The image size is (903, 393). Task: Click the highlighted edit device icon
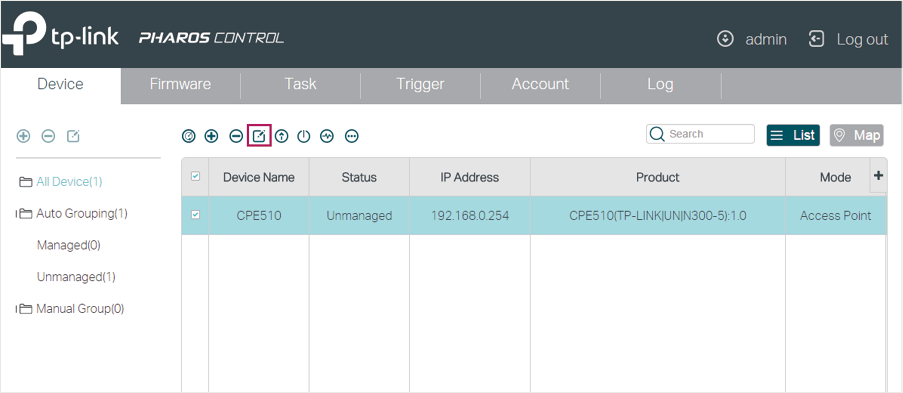pos(259,137)
